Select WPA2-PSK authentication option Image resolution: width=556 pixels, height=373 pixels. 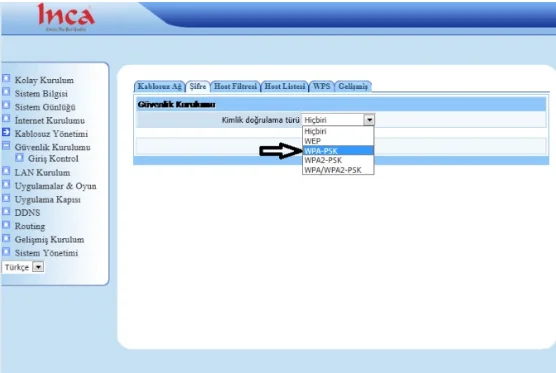[338, 160]
